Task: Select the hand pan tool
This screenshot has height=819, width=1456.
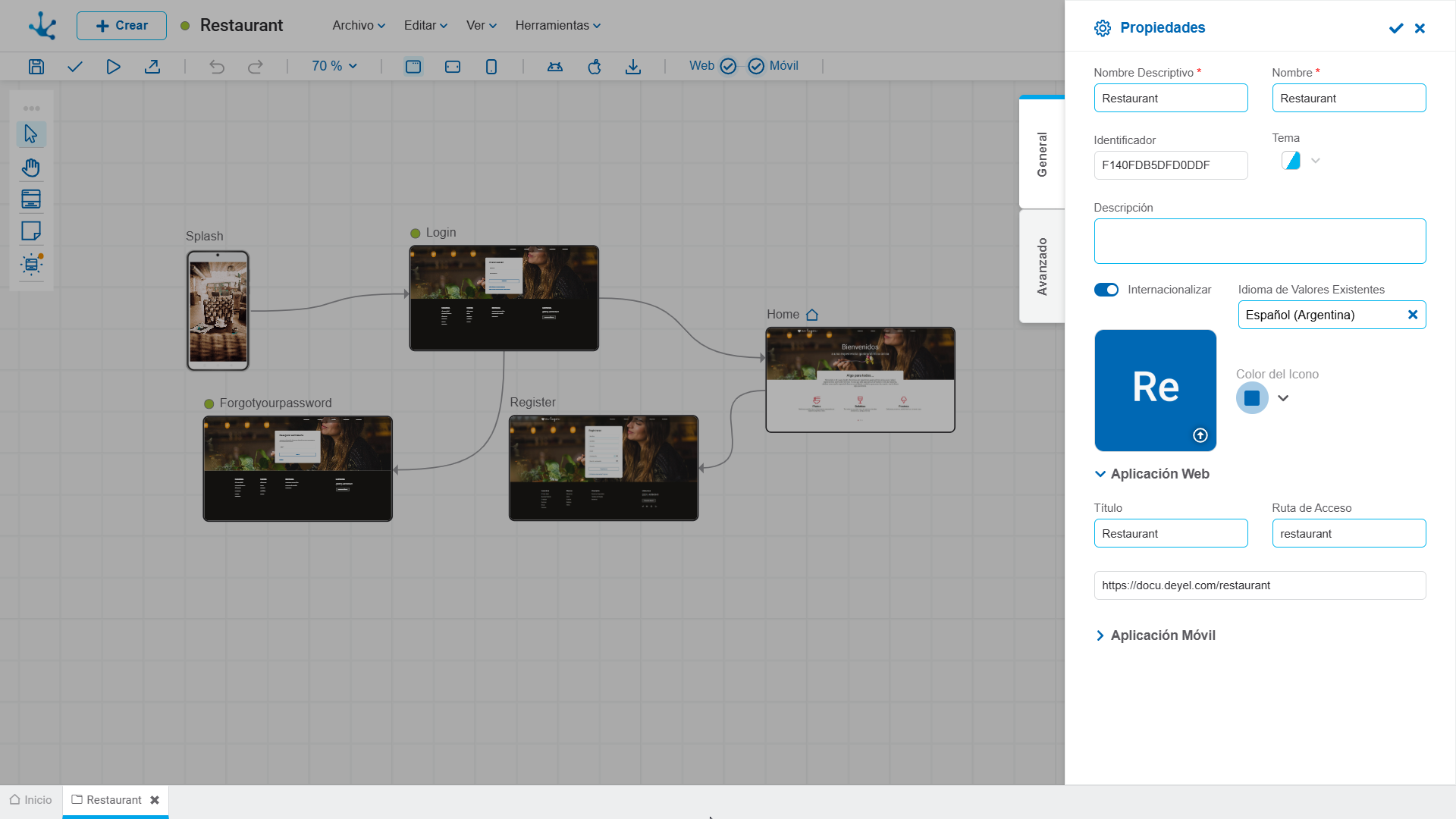Action: [31, 167]
